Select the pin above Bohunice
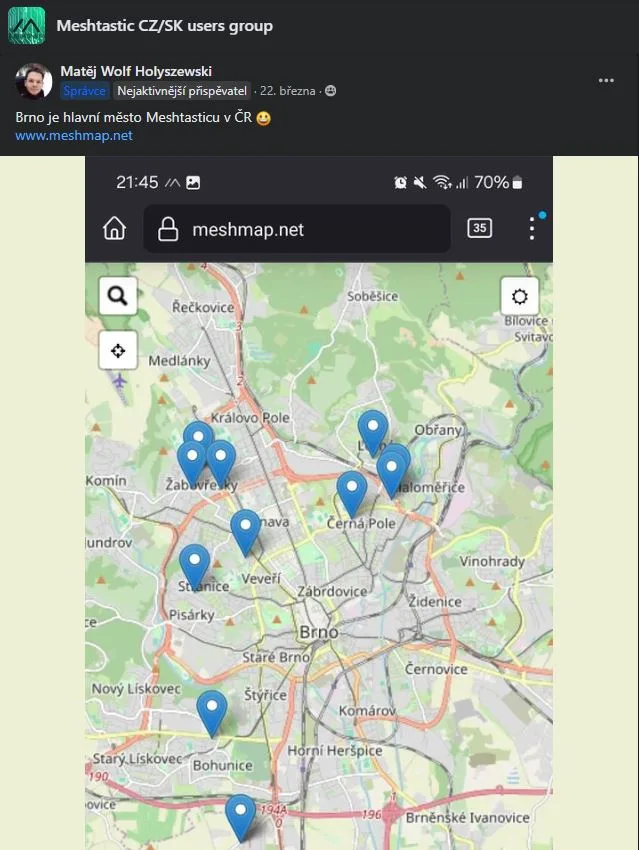Screen dimensions: 639x850 tap(212, 711)
